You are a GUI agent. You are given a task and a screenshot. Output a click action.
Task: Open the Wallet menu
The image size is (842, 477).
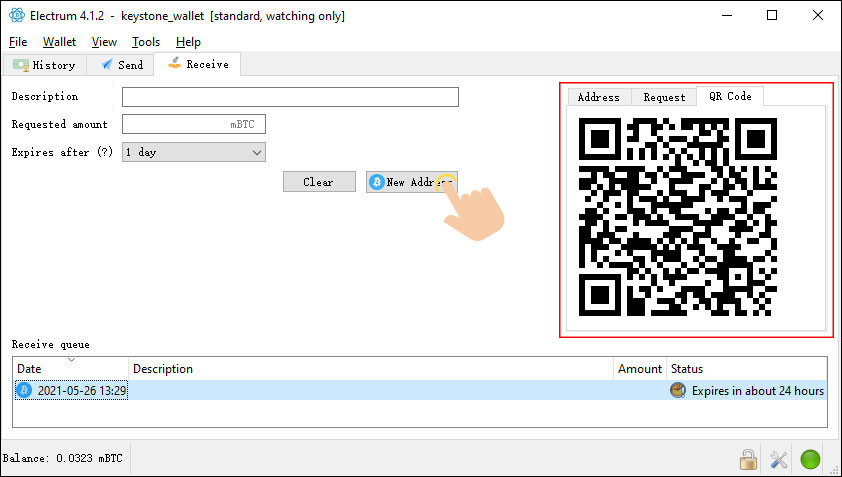[x=59, y=42]
